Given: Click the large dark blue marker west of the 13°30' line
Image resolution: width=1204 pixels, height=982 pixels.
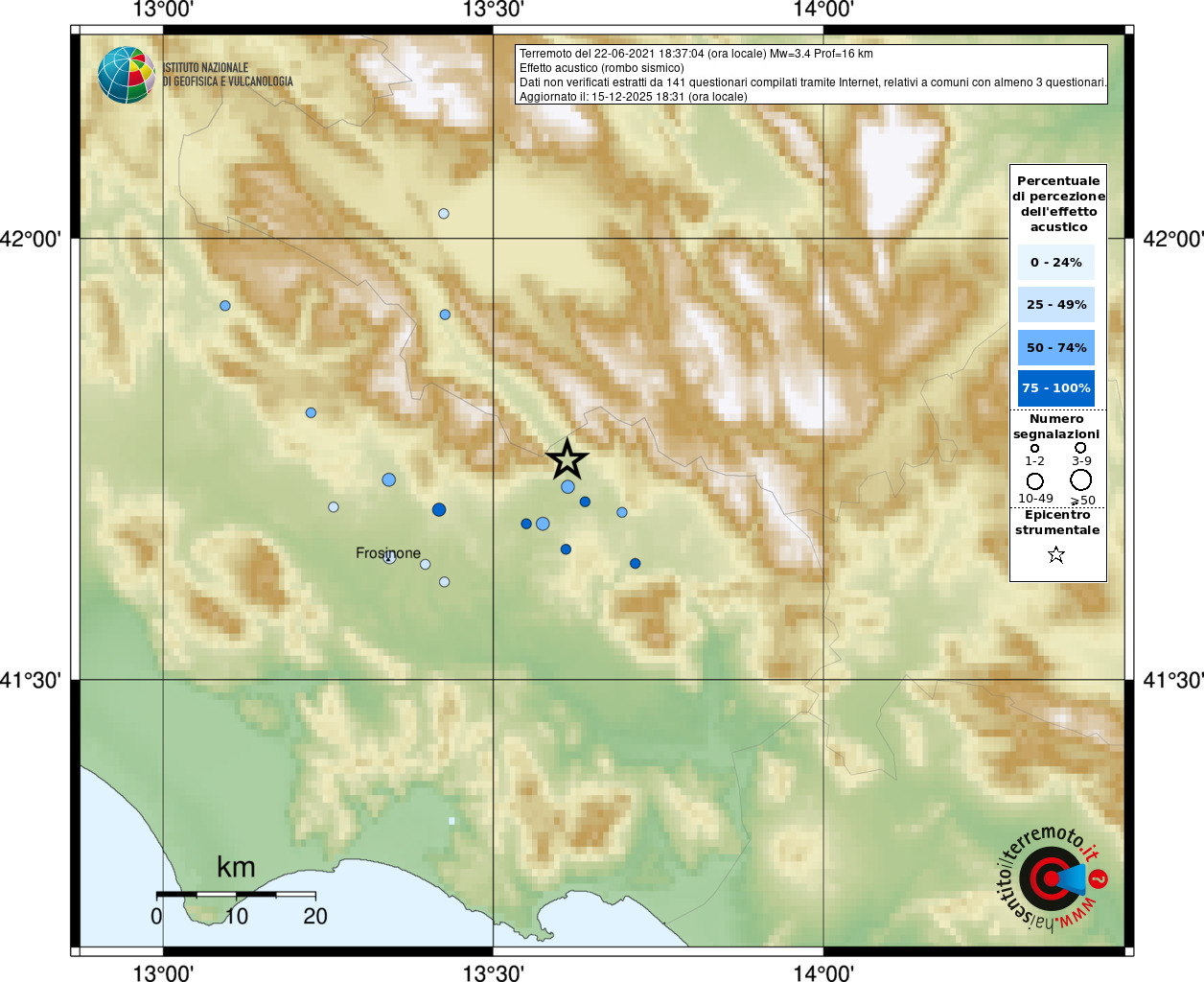Looking at the screenshot, I should coord(439,509).
